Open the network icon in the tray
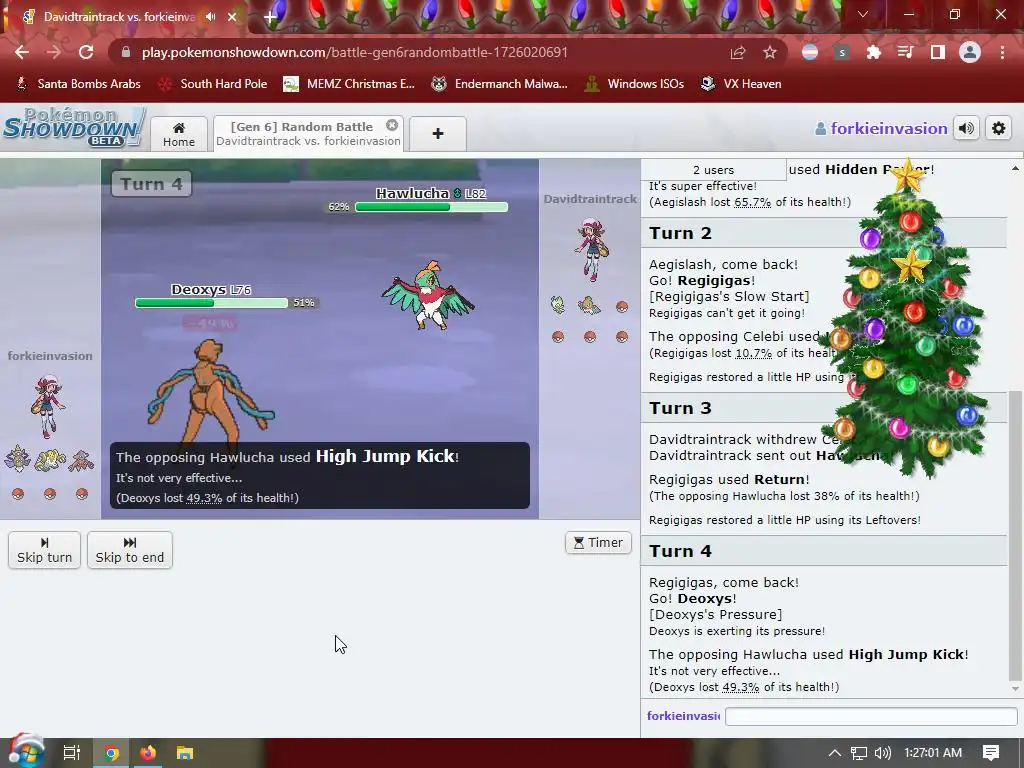The image size is (1024, 768). [859, 753]
